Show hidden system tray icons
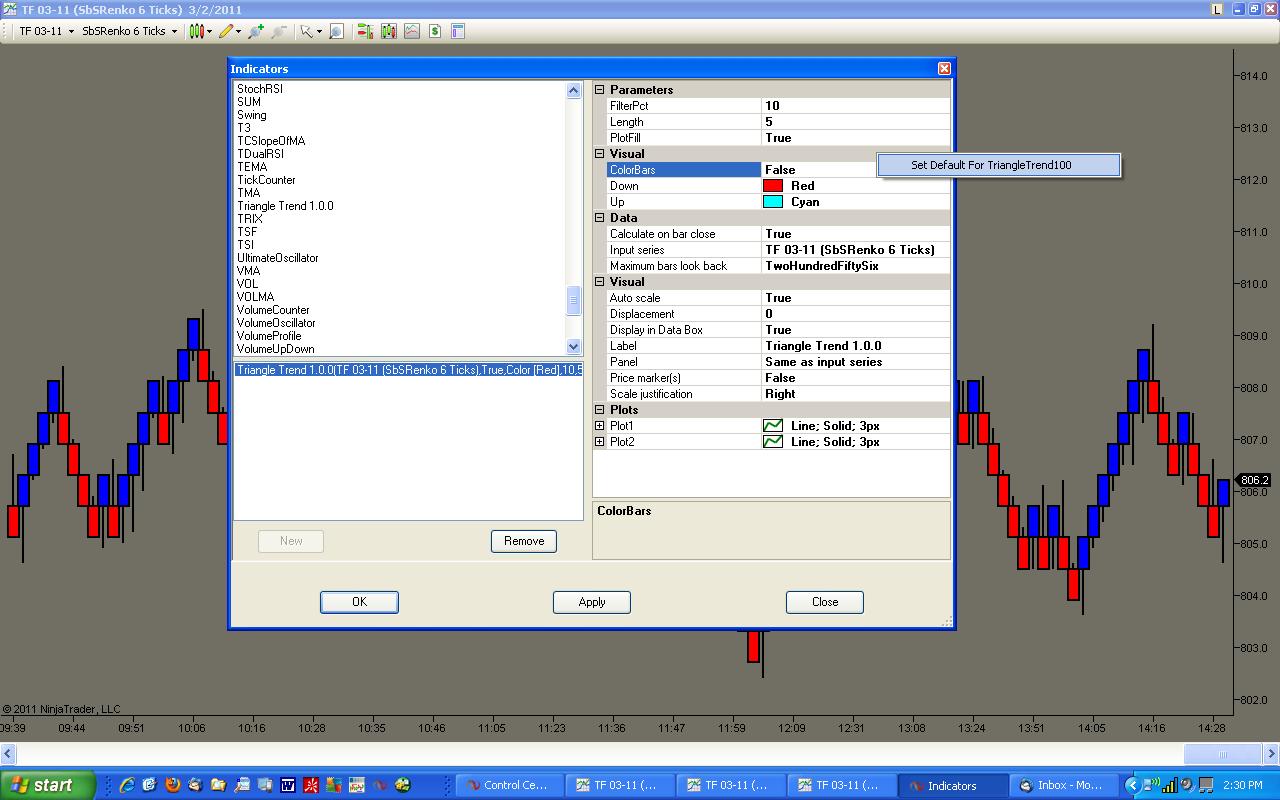This screenshot has width=1280, height=800. click(x=1132, y=785)
